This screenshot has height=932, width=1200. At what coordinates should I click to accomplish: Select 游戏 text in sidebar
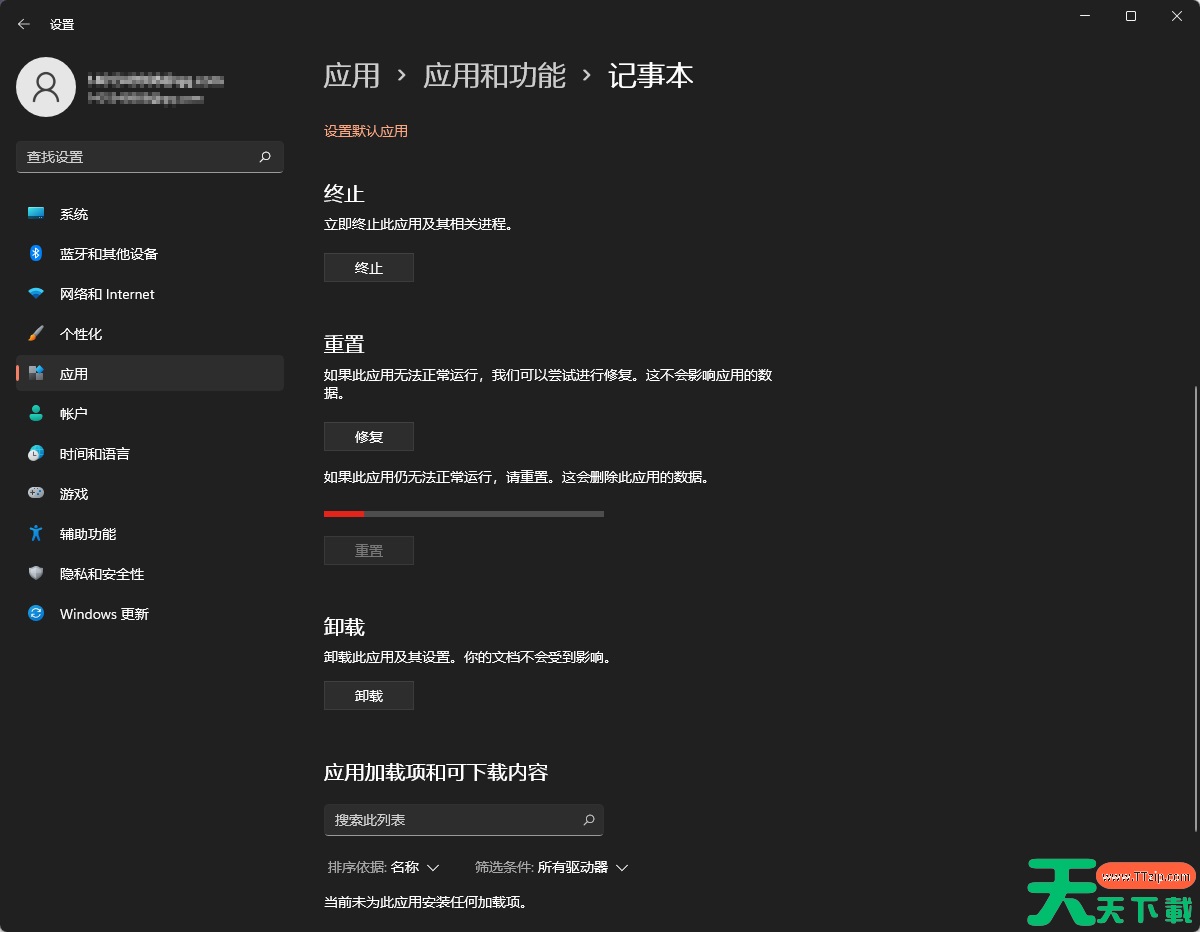tap(74, 494)
